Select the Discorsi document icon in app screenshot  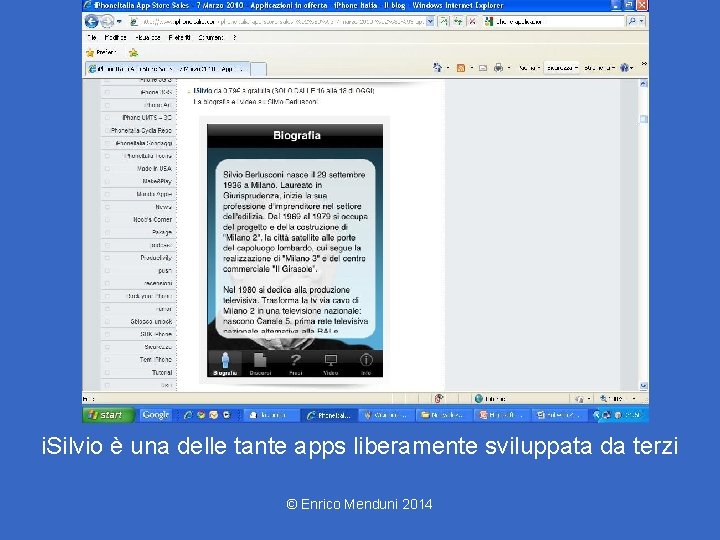click(260, 364)
